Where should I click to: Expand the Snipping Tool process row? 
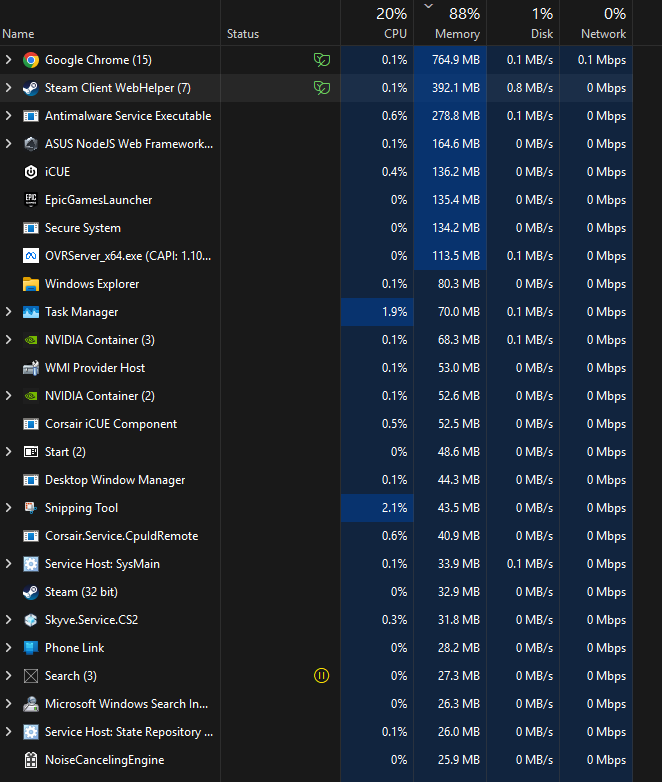tap(8, 508)
